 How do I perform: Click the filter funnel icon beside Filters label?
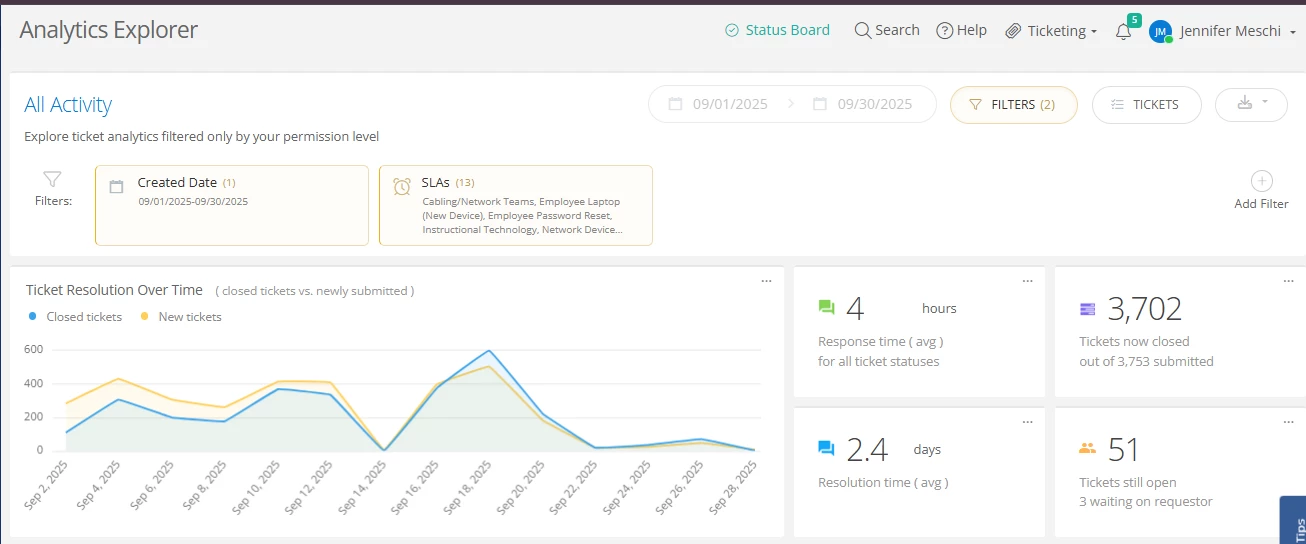52,179
